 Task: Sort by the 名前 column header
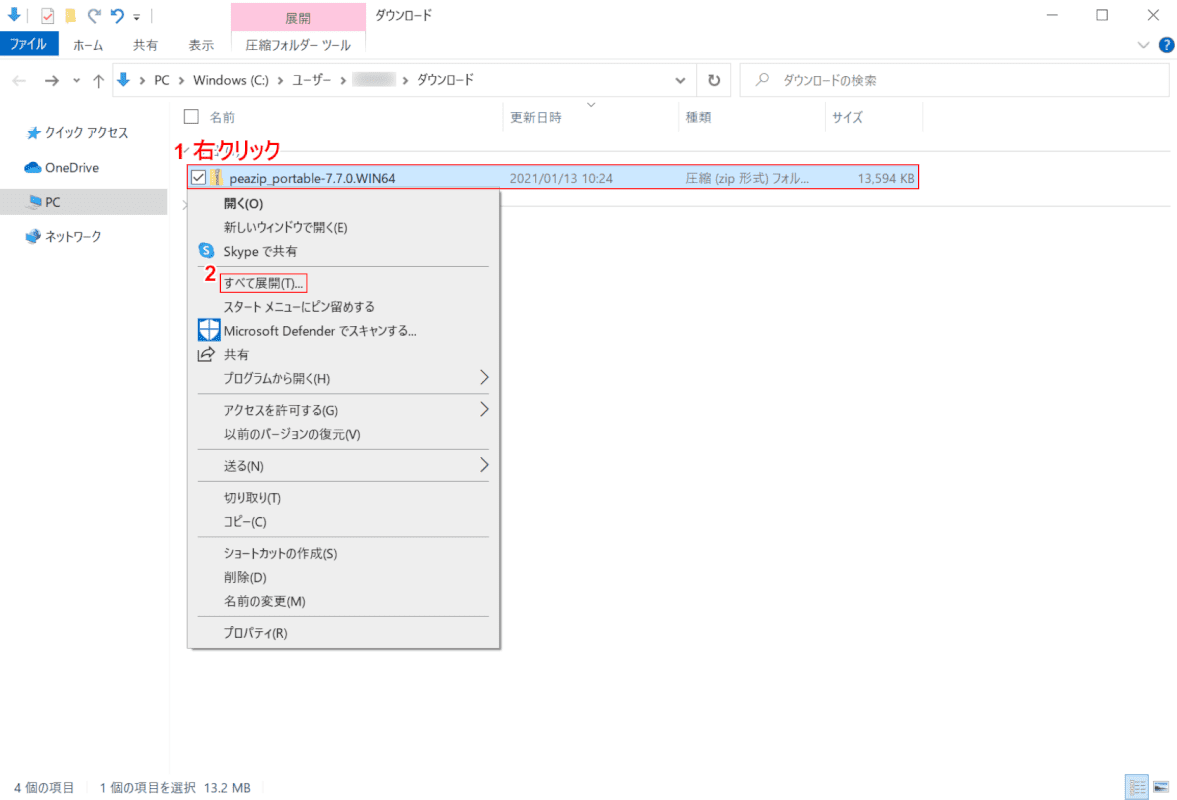tap(221, 117)
